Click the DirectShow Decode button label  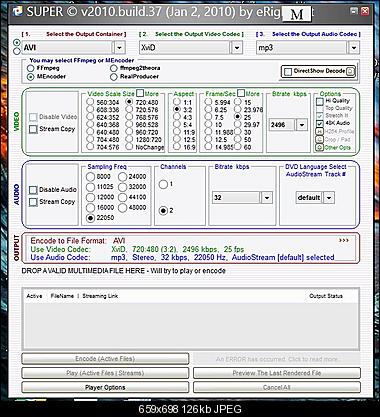(x=319, y=71)
